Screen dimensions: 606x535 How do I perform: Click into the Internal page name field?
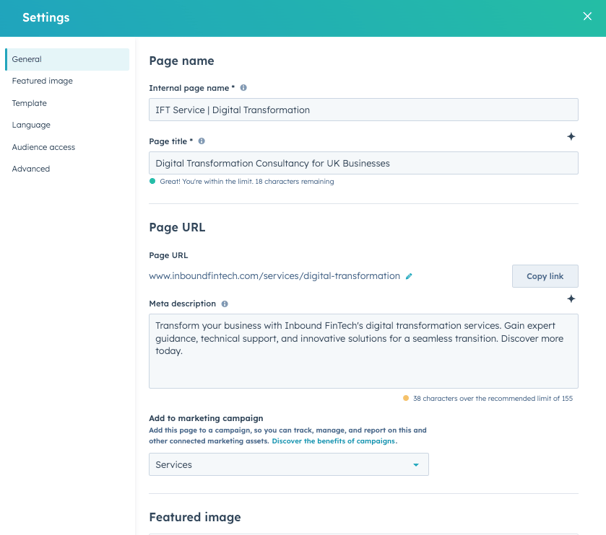click(x=363, y=110)
